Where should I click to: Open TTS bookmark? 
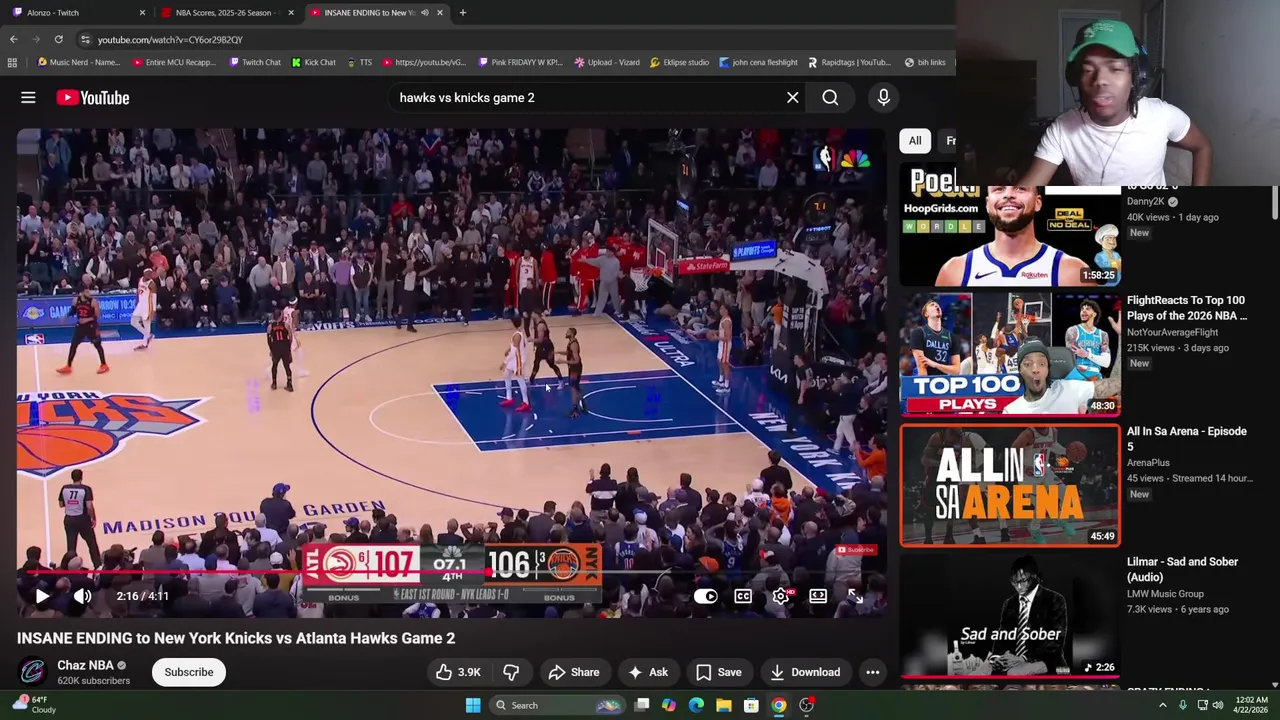pos(360,62)
